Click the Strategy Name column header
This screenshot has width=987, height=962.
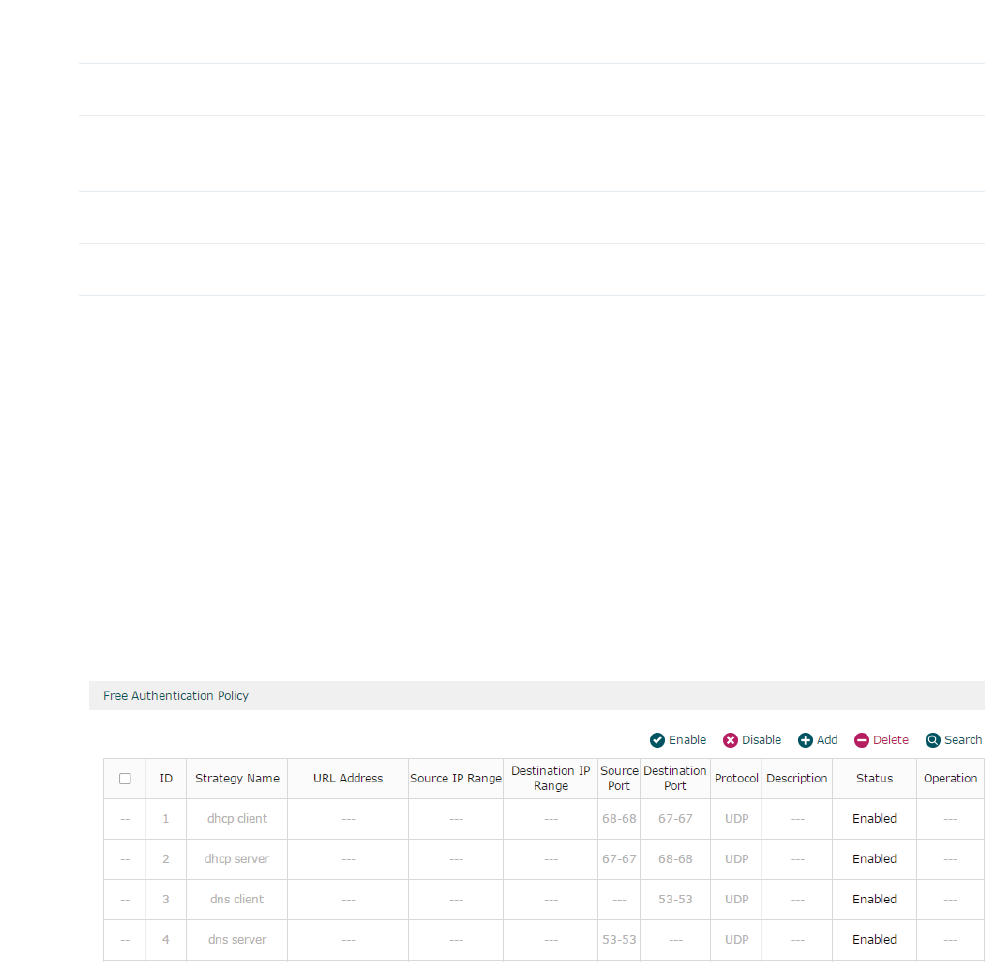point(237,778)
